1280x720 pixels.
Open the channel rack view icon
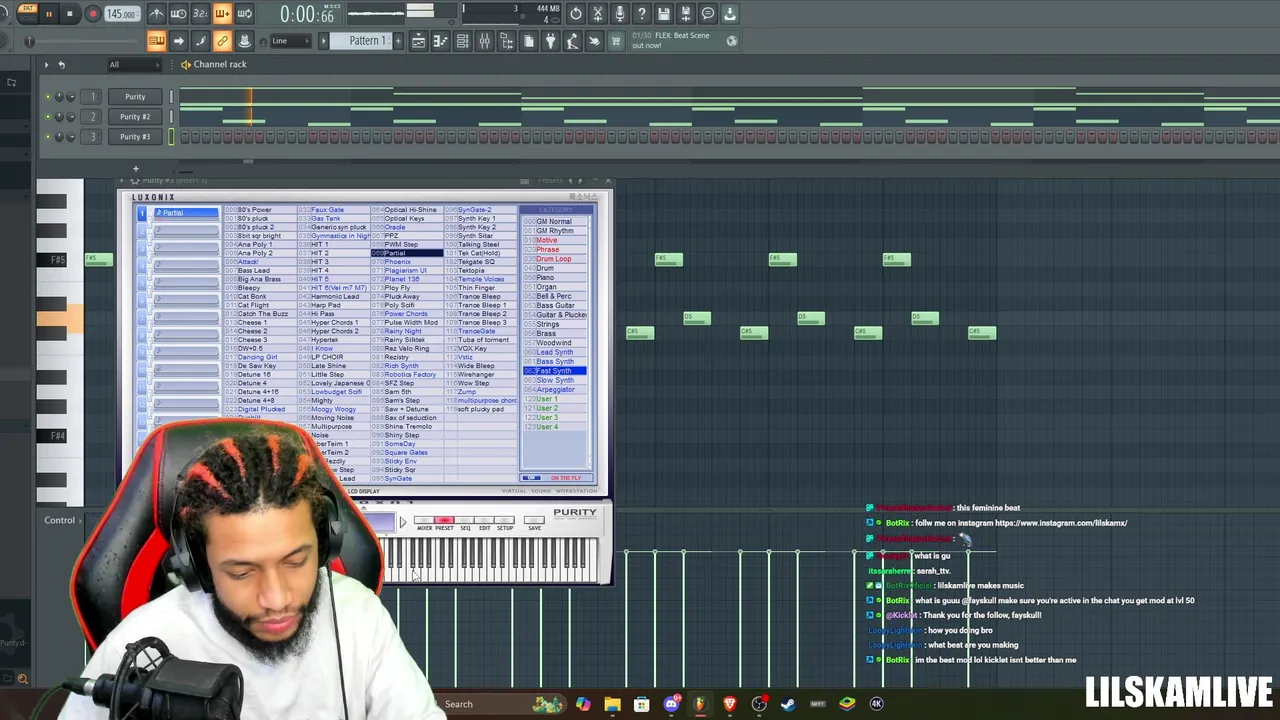[462, 41]
